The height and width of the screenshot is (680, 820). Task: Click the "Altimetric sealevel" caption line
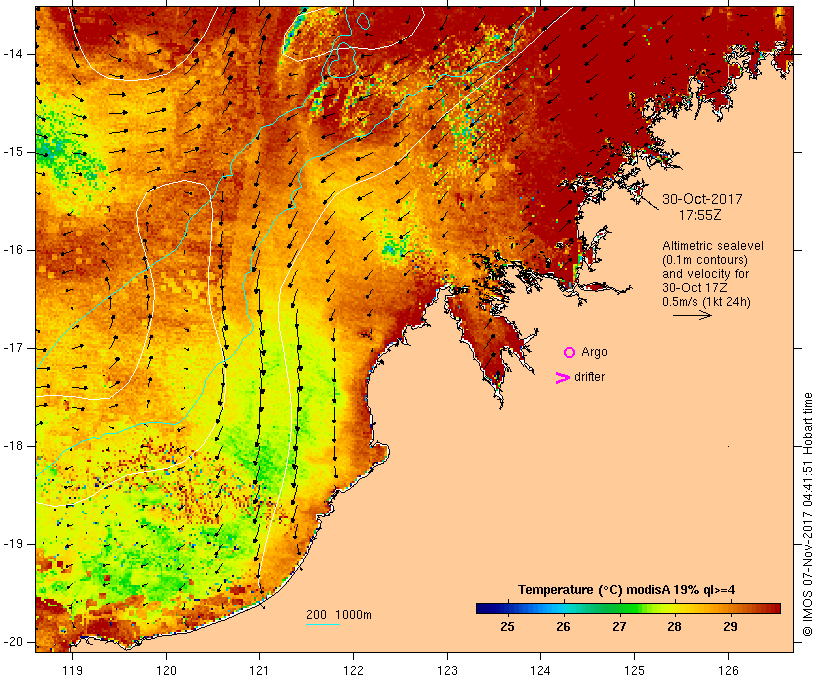713,246
